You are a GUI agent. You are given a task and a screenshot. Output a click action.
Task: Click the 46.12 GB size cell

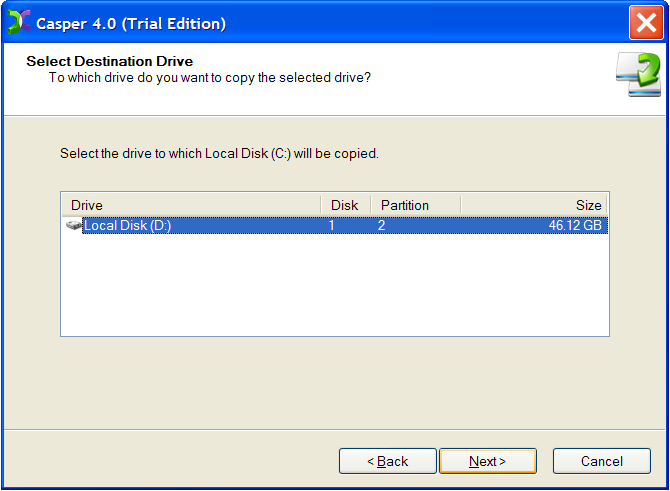pos(575,225)
